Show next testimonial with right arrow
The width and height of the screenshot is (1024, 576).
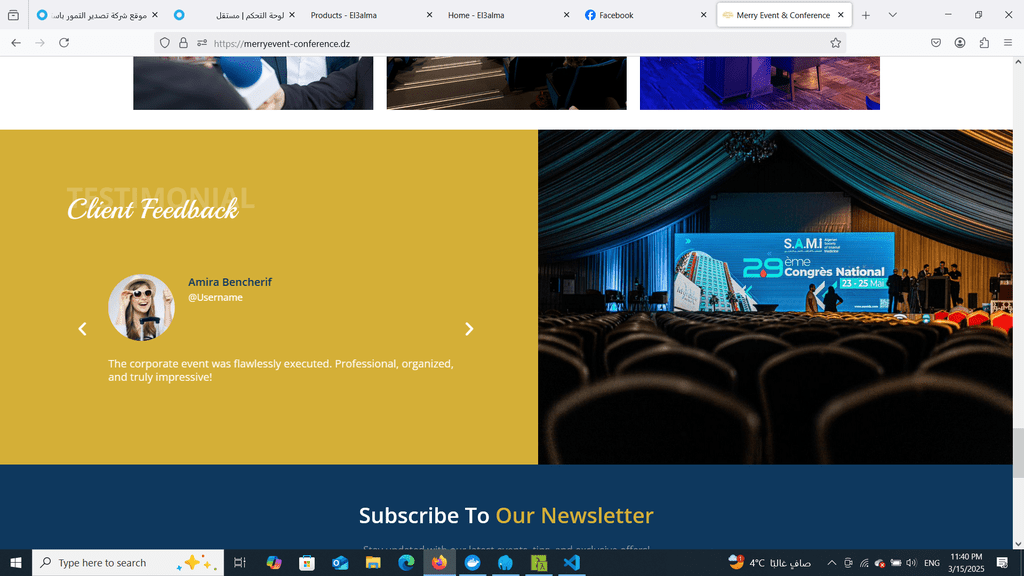click(469, 328)
